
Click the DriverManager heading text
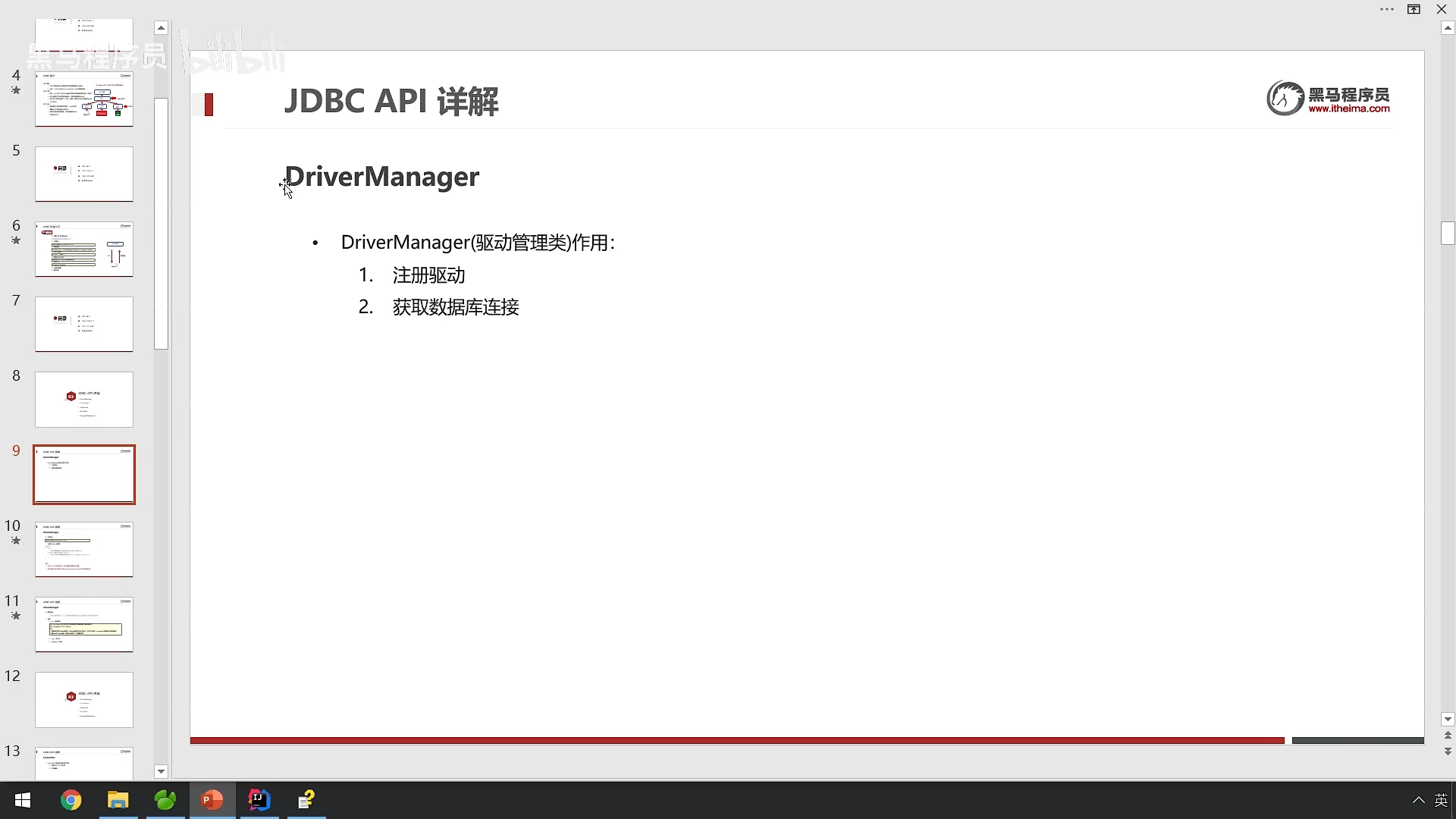pyautogui.click(x=382, y=177)
